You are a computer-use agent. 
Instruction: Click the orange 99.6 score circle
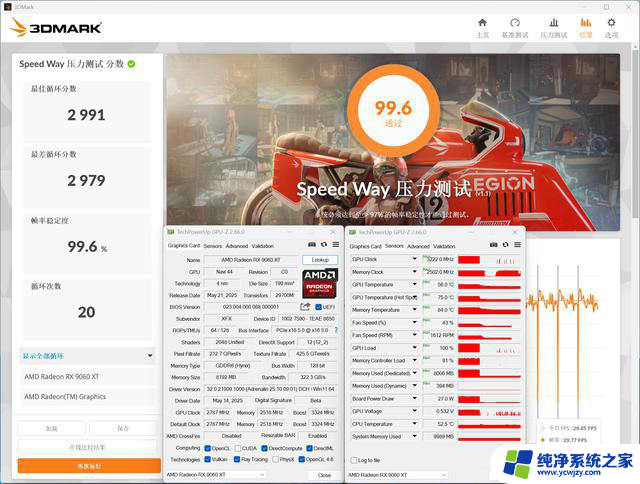pos(393,110)
